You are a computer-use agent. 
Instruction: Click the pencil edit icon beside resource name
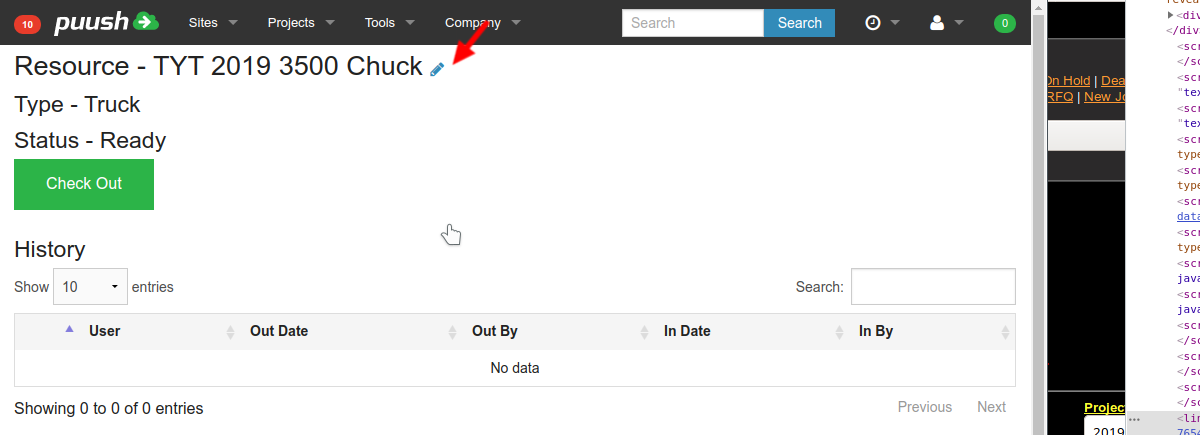coord(437,69)
